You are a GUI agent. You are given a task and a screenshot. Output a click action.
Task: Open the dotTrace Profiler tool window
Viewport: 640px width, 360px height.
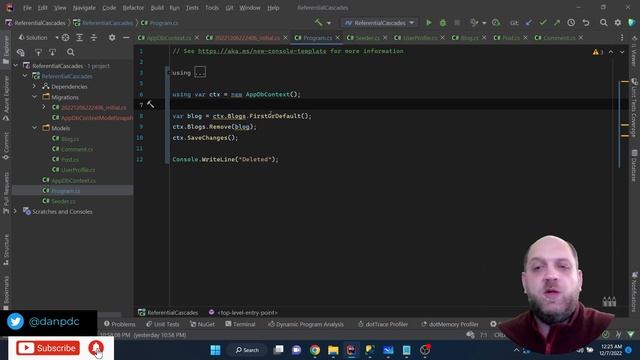coord(383,324)
